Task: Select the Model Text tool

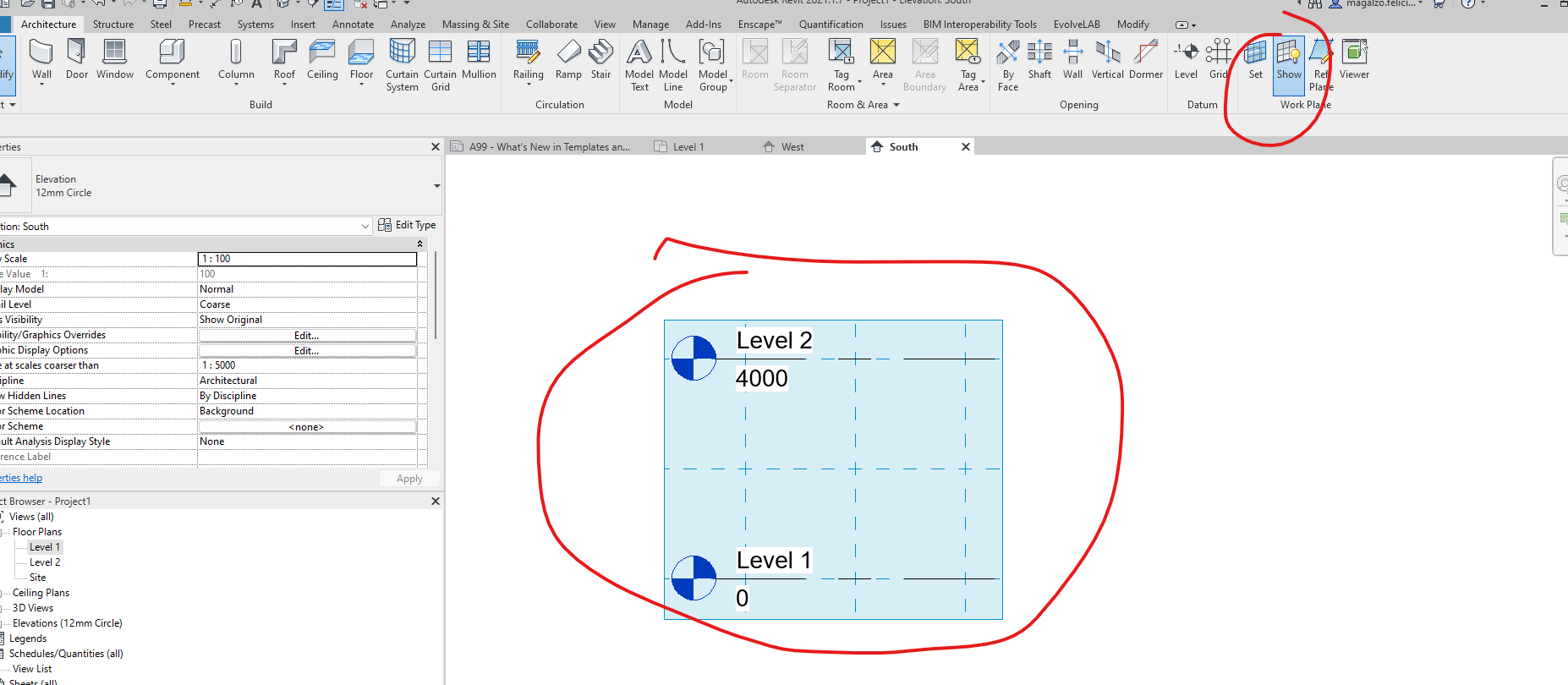Action: [639, 65]
